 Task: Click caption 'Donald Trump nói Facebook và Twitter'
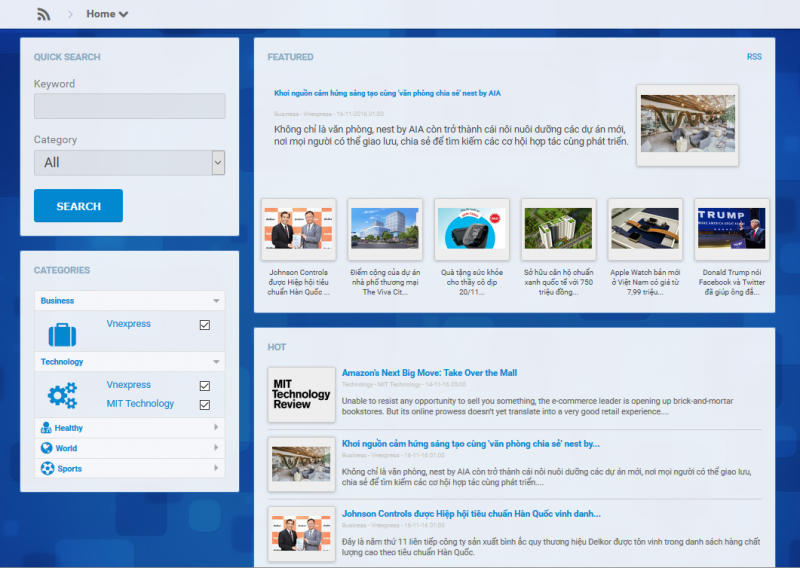[732, 282]
